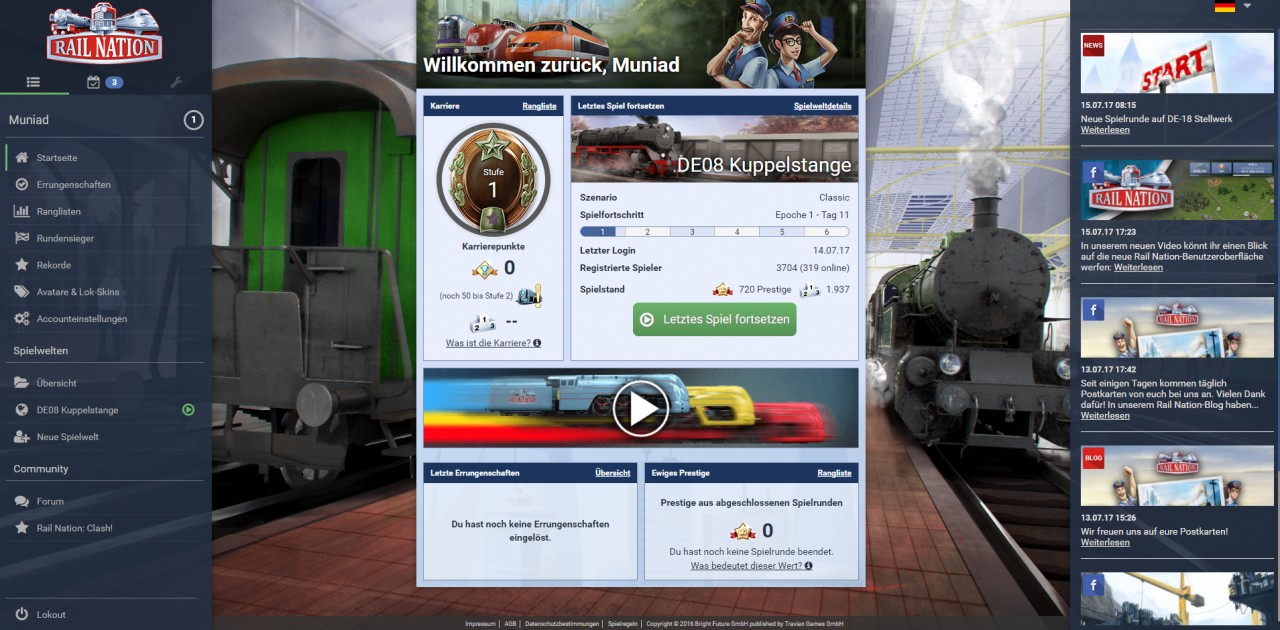Screen dimensions: 1280x630
Task: Open Spielwelten Übersicht folder item
Action: (57, 383)
